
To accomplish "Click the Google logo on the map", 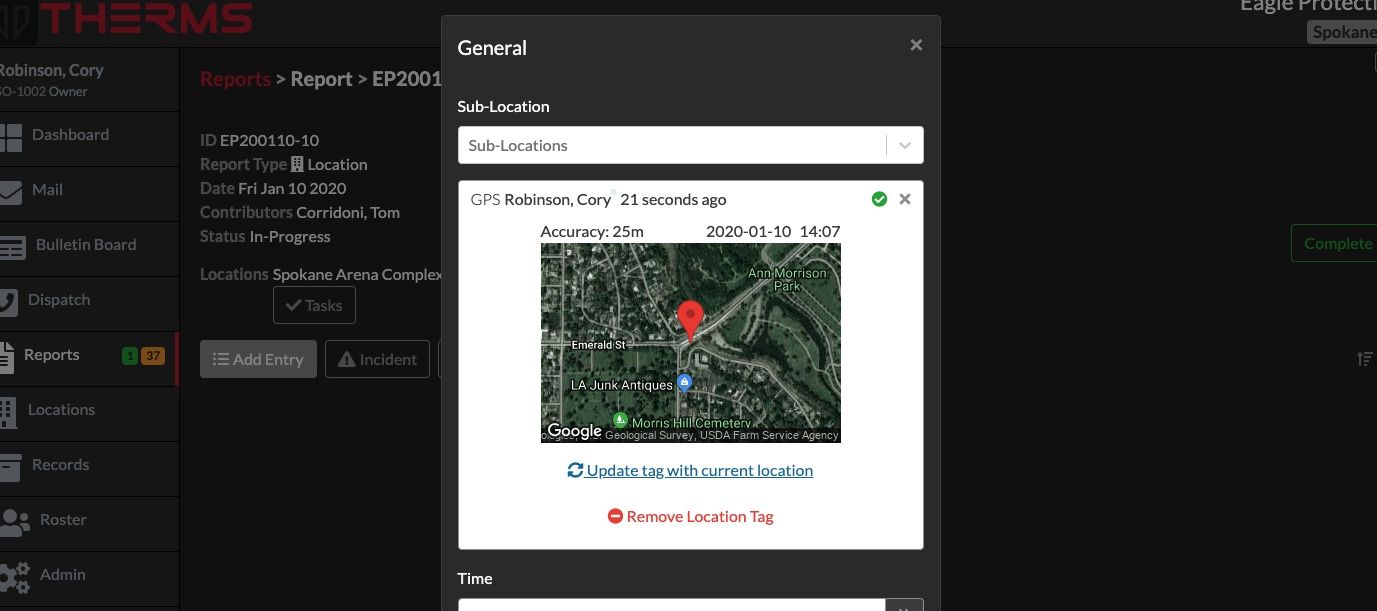I will click(x=573, y=430).
